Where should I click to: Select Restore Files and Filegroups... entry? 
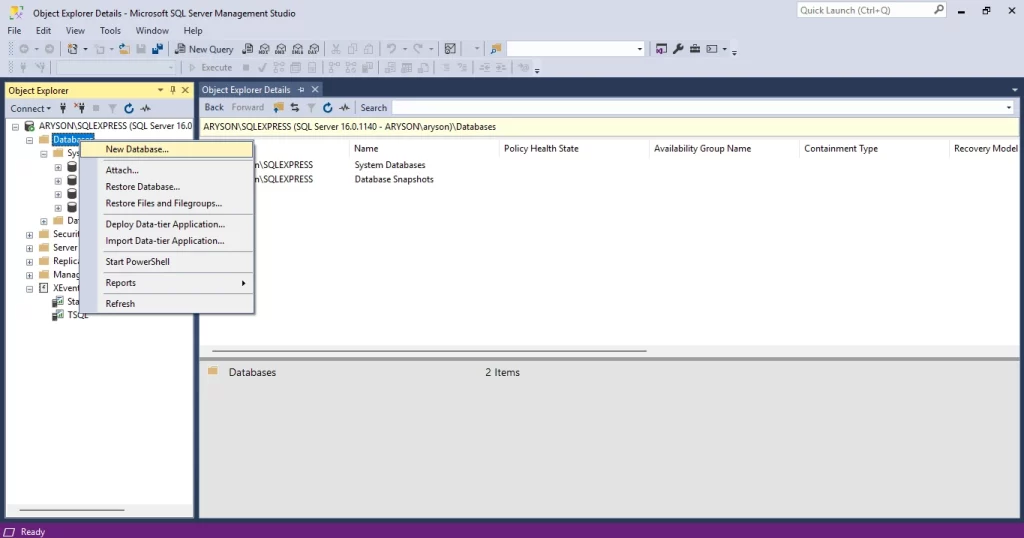(167, 204)
